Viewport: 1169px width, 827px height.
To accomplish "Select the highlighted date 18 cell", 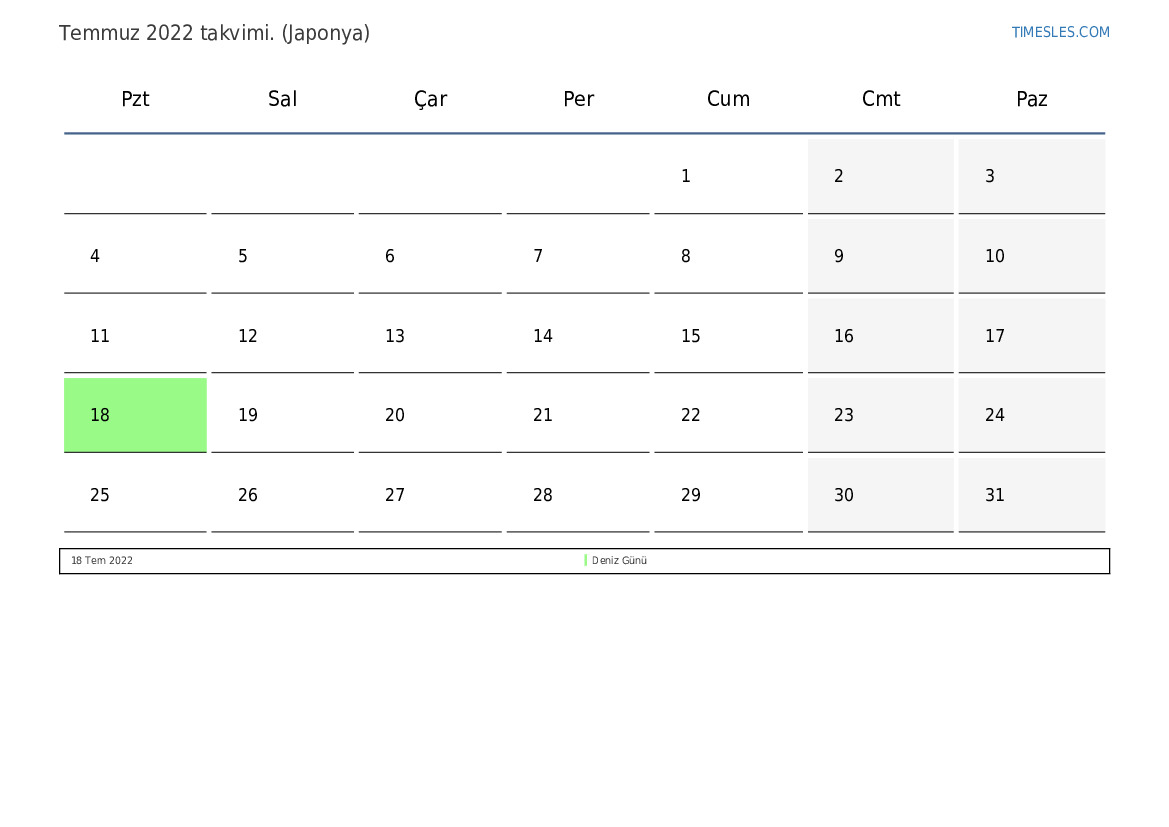I will pyautogui.click(x=135, y=415).
